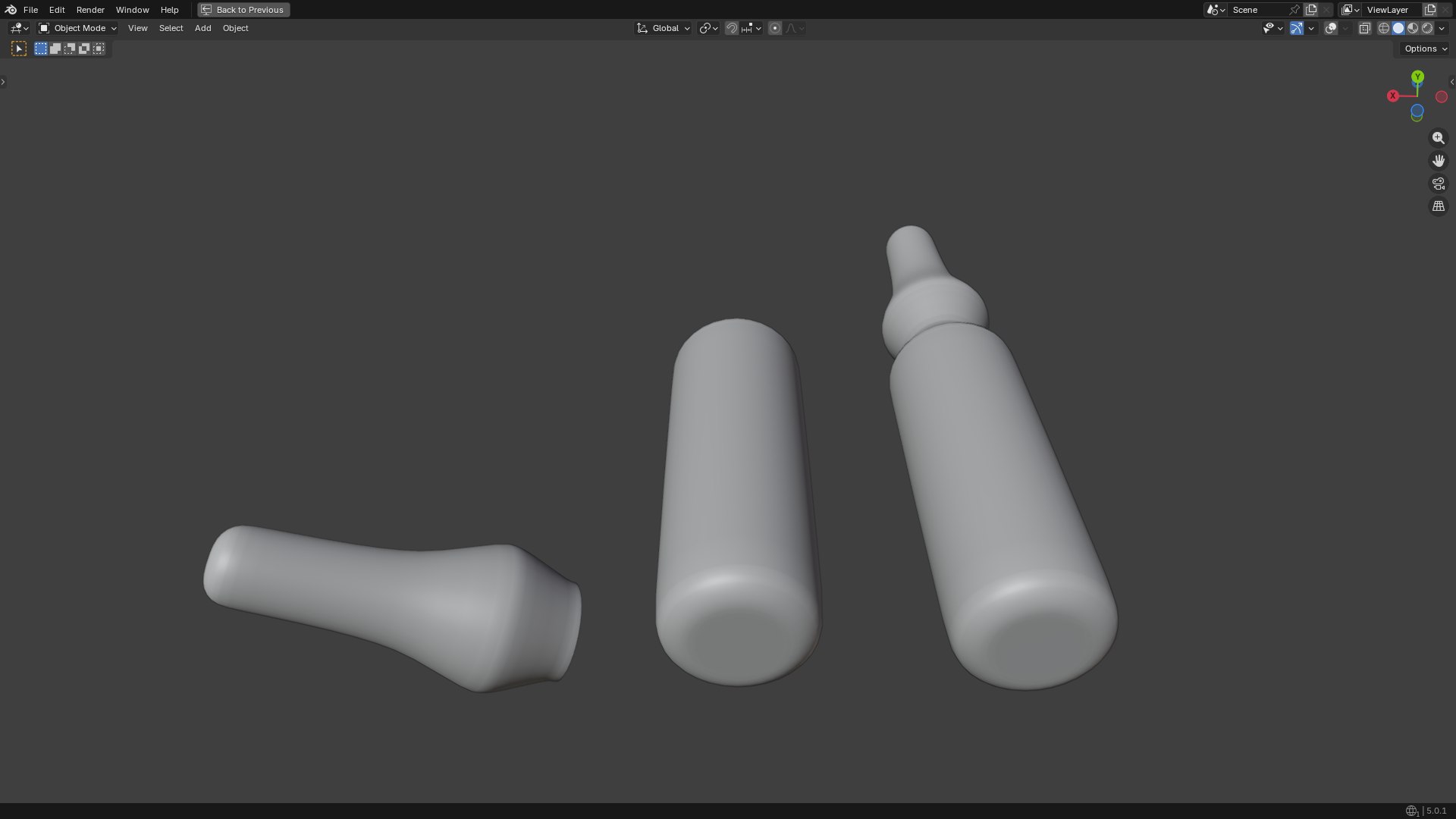This screenshot has height=819, width=1456.
Task: Choose the Intersect Selection mode icon
Action: pyautogui.click(x=99, y=49)
